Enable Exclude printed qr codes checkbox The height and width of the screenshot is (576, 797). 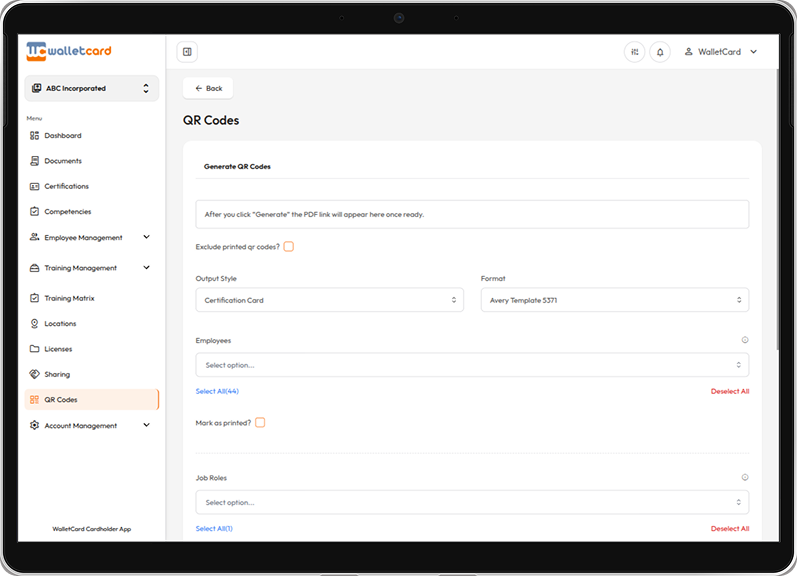pos(289,247)
